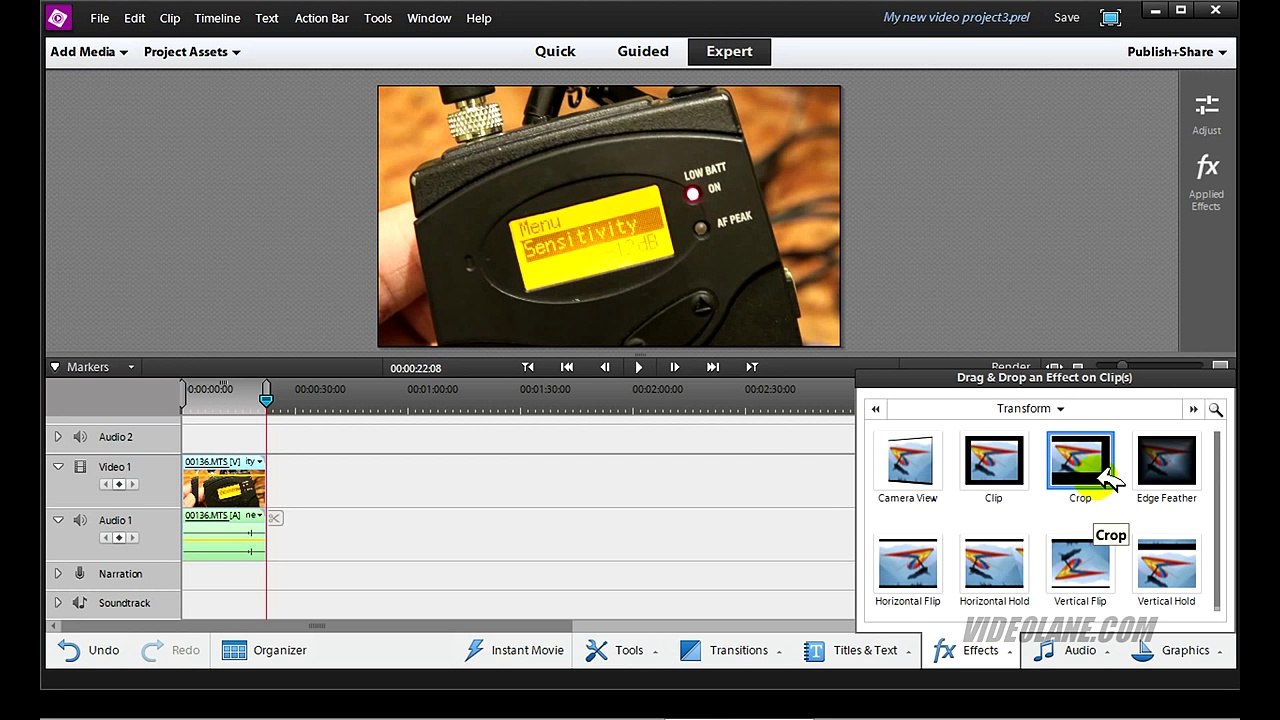The image size is (1280, 720).
Task: Step forward one frame
Action: click(674, 367)
